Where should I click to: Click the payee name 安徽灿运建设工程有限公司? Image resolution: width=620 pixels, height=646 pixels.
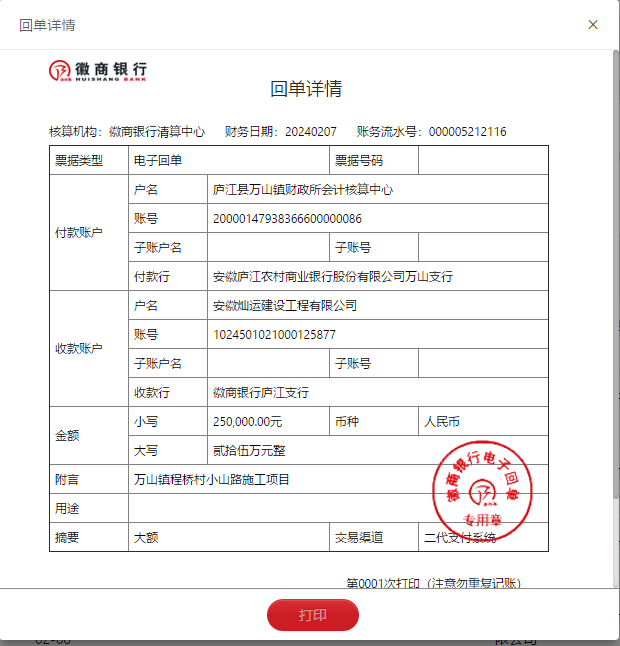point(285,305)
